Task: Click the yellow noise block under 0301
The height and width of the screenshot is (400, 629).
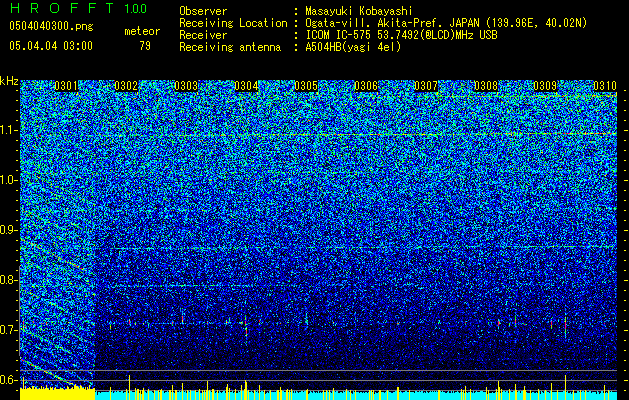Action: click(57, 394)
